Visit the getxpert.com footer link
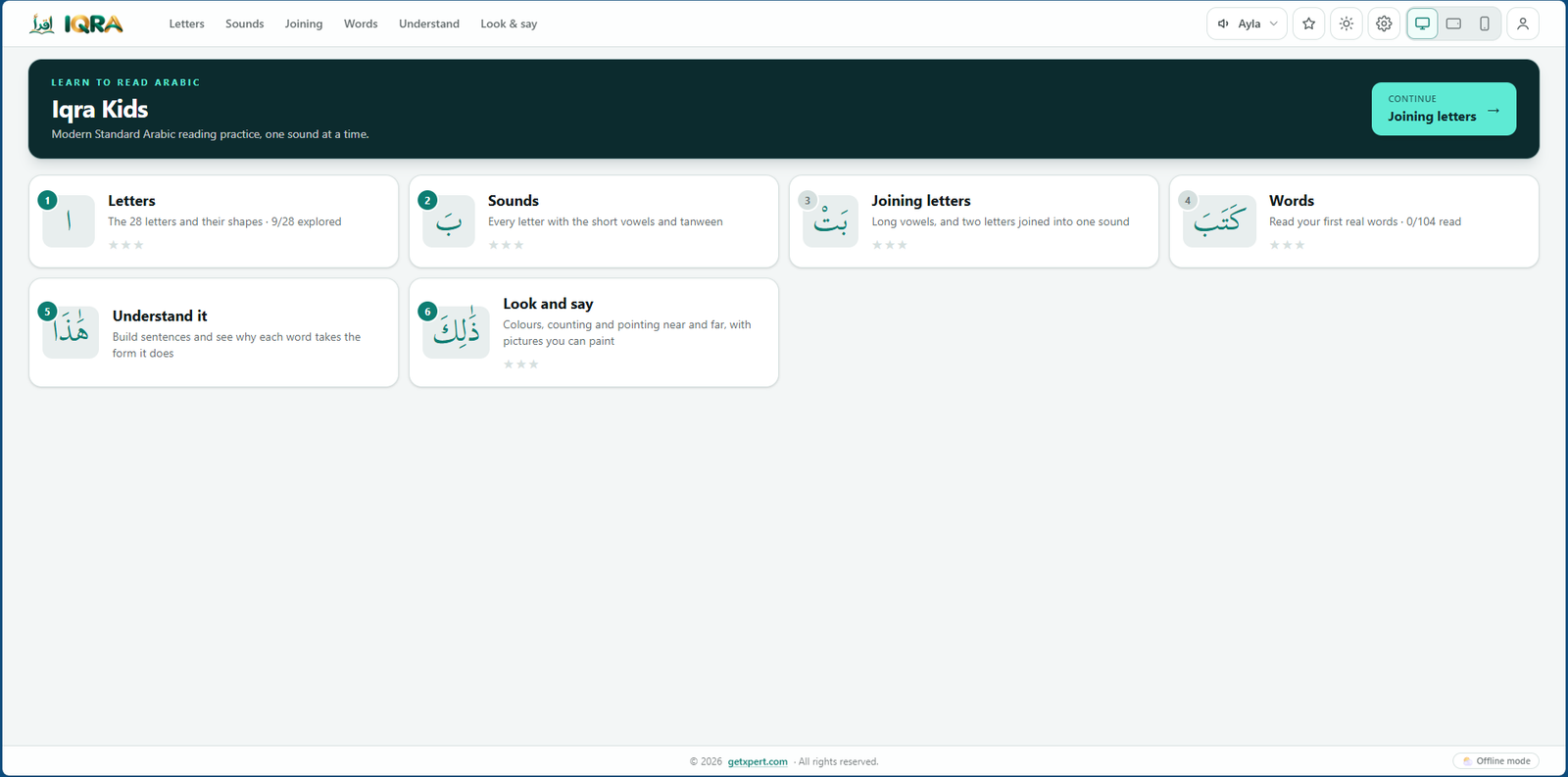The height and width of the screenshot is (777, 1568). [758, 761]
